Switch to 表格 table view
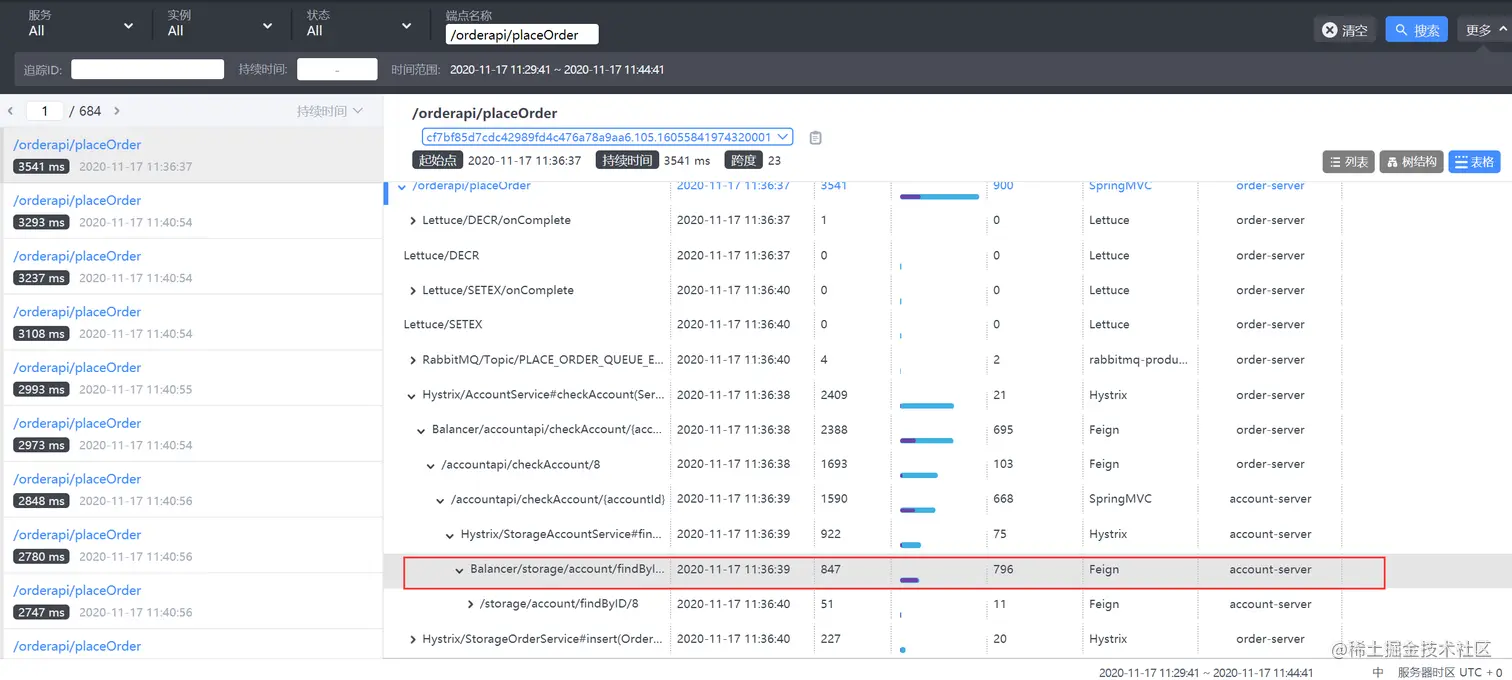This screenshot has width=1512, height=680. tap(1474, 162)
